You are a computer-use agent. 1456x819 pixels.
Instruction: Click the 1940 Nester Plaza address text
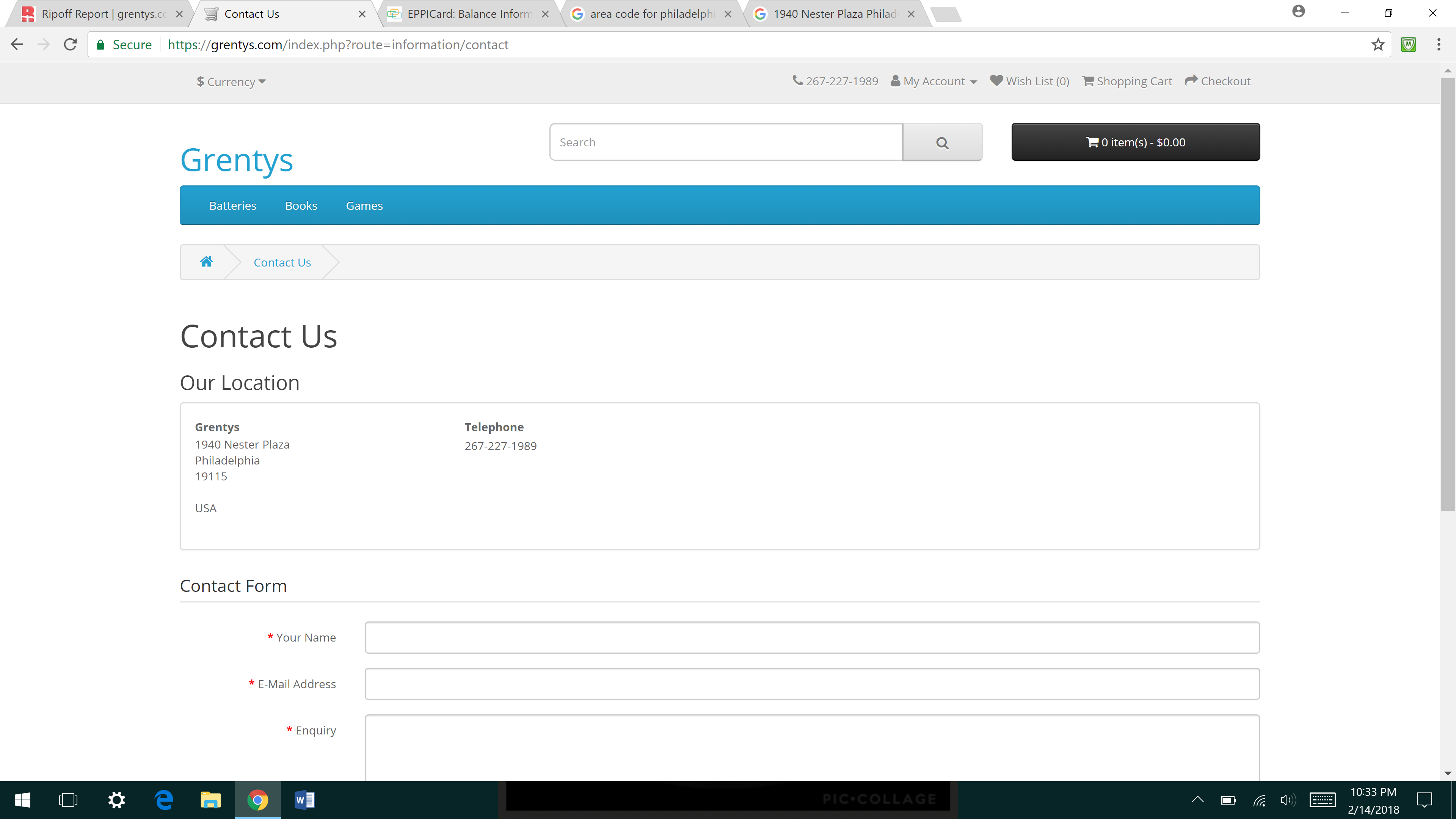click(x=242, y=444)
